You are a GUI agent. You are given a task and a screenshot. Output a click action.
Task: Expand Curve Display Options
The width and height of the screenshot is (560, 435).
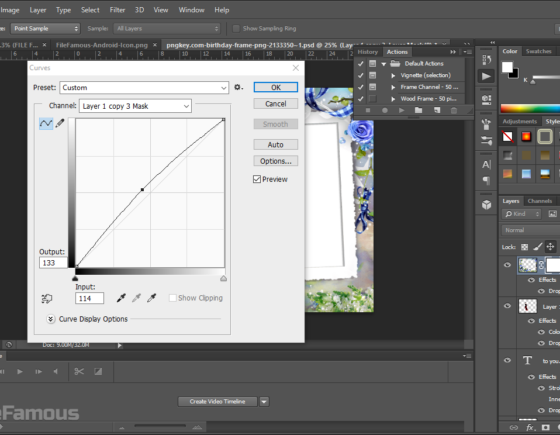coord(51,319)
